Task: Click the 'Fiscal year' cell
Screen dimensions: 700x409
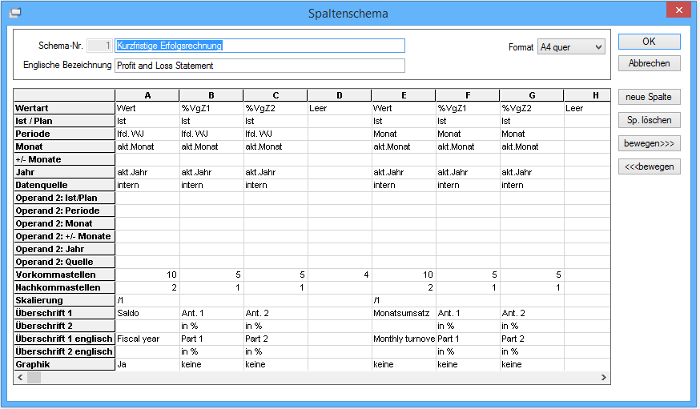Action: (x=147, y=339)
